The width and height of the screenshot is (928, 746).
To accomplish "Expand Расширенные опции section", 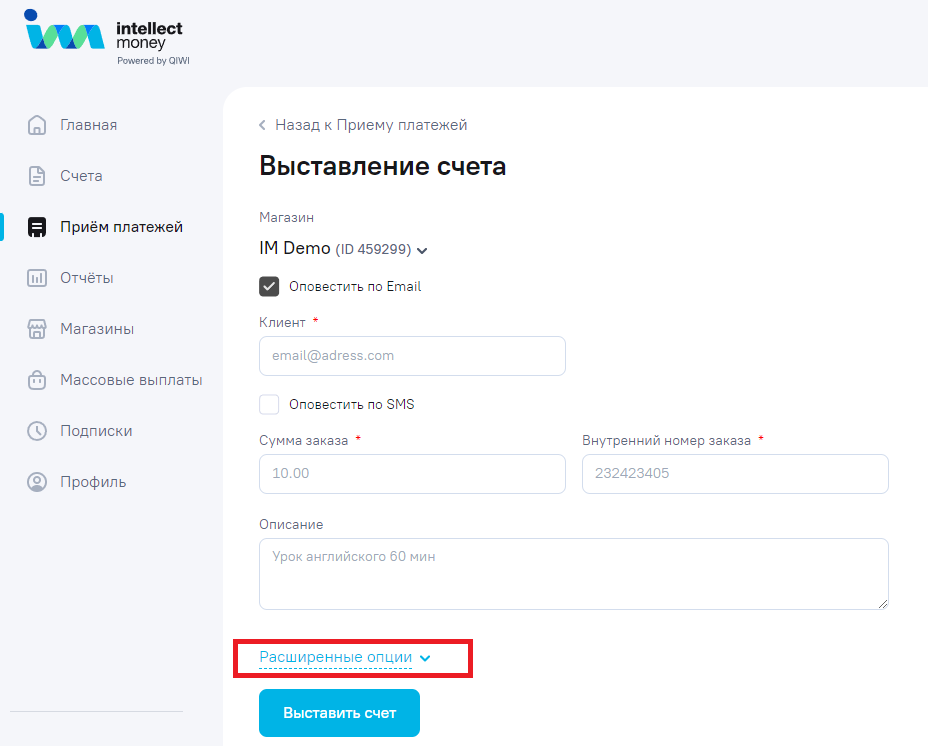I will pyautogui.click(x=344, y=658).
